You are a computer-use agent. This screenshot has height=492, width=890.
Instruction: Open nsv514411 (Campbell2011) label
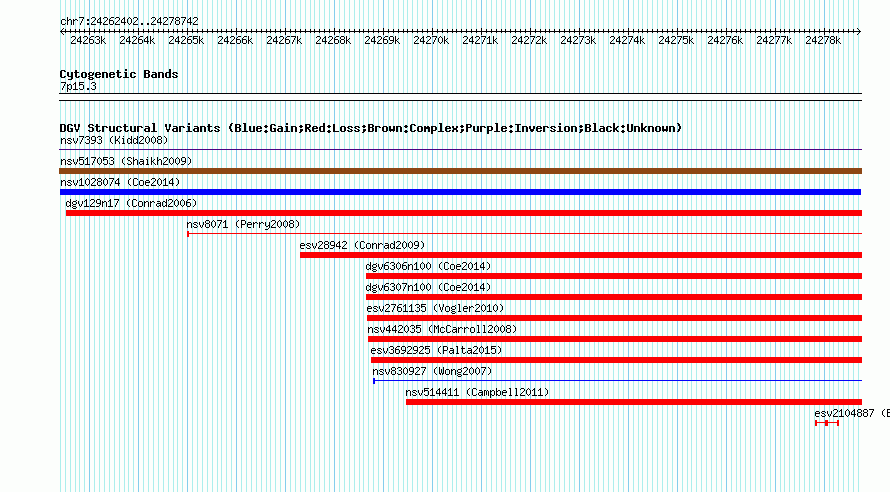[x=477, y=392]
